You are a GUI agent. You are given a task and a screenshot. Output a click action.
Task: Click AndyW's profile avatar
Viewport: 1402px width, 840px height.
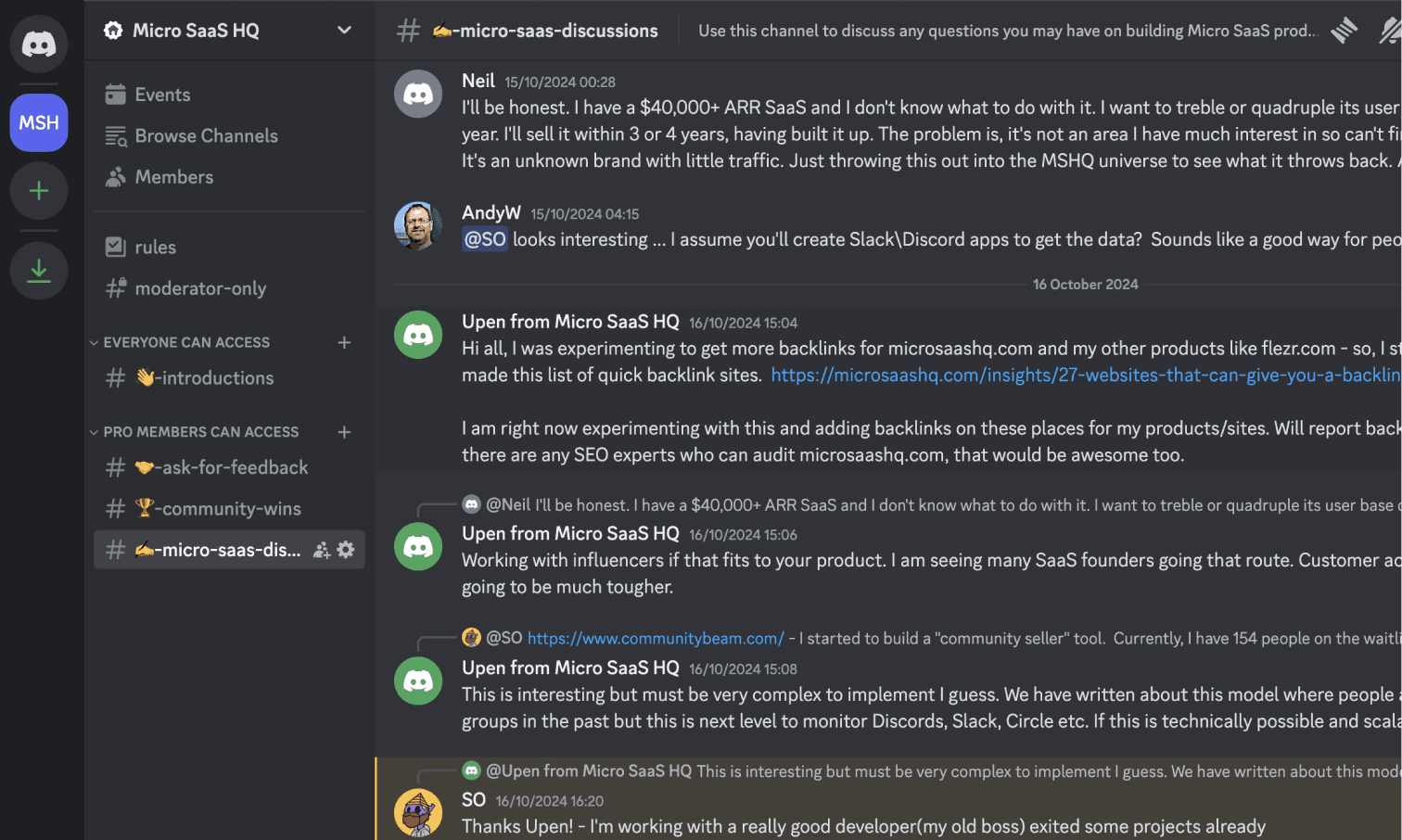pos(418,225)
